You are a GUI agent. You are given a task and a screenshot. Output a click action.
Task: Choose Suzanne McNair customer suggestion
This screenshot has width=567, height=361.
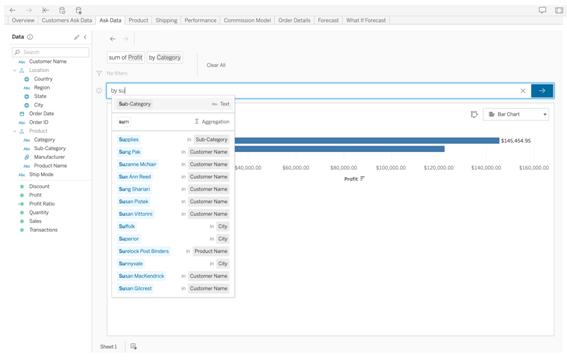coord(174,164)
